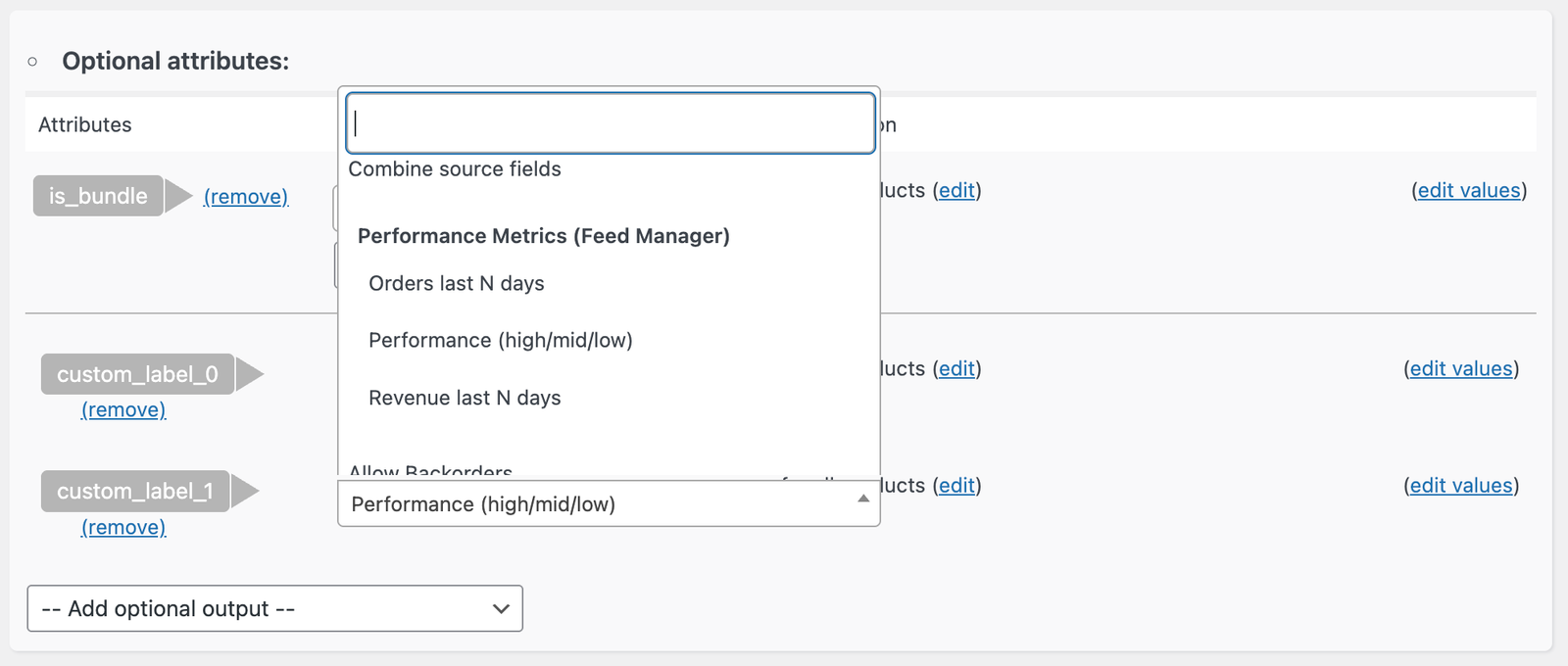Focus the dropdown search text field
The image size is (1568, 666).
tap(611, 123)
